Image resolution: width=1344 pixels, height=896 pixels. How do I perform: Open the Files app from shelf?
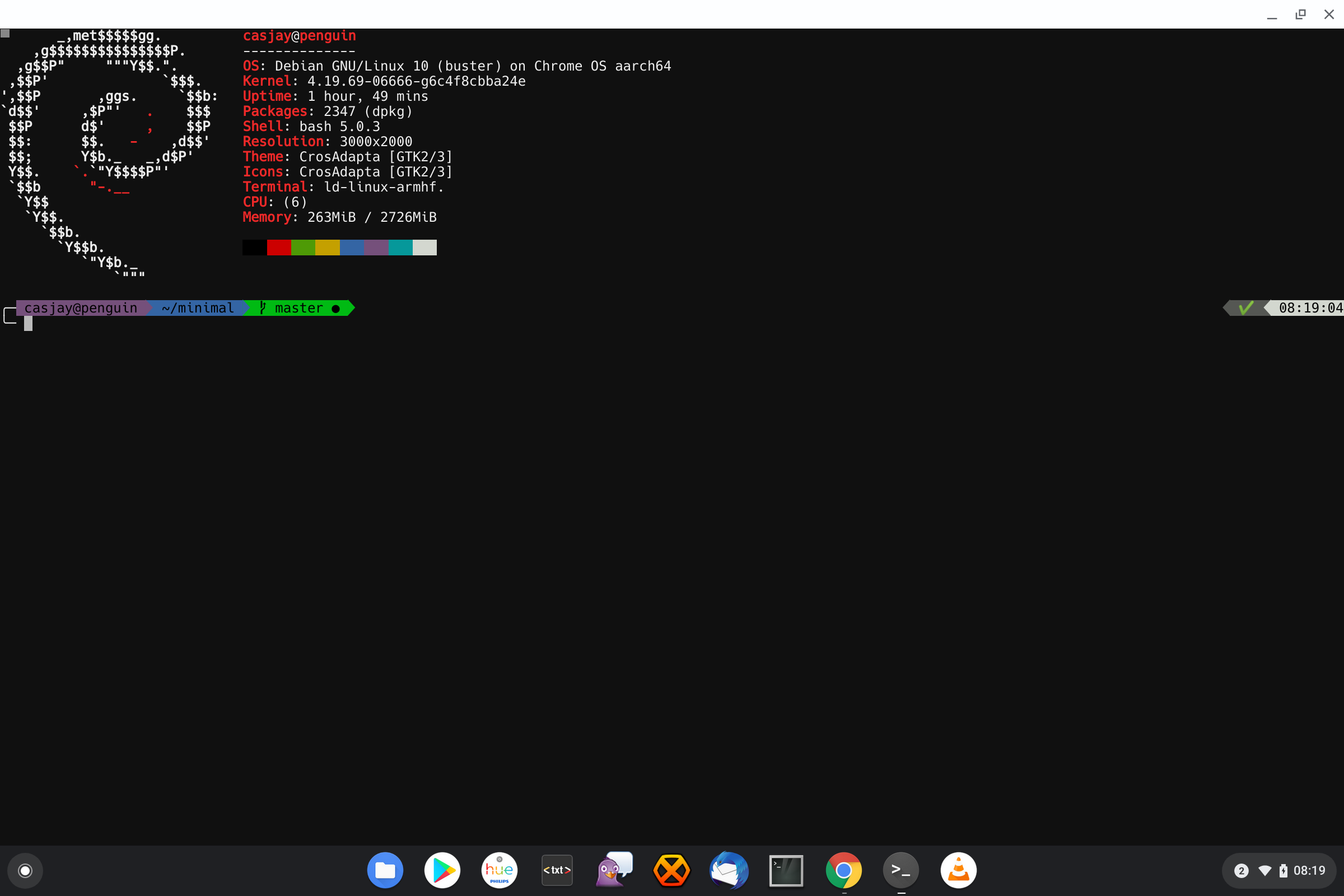pos(385,870)
